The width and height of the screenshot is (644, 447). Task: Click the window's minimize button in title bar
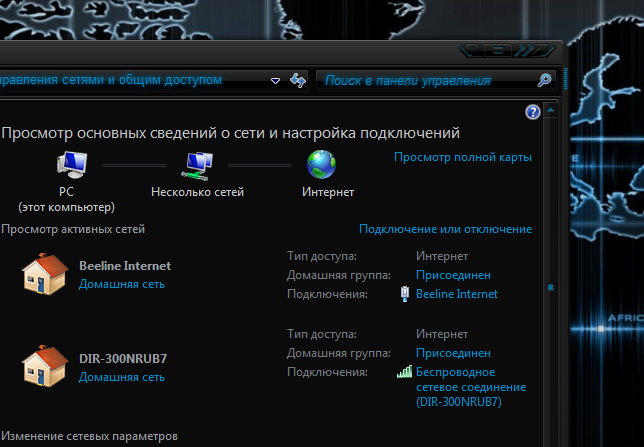pyautogui.click(x=472, y=51)
